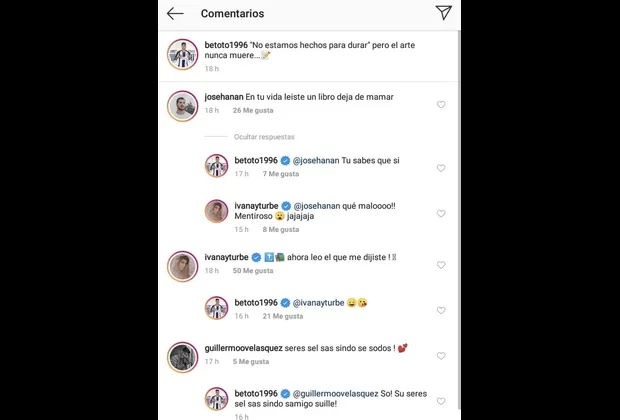This screenshot has height=420, width=620.
Task: Heart betoto1996's reply to guillermoovelasquez
Action: (441, 401)
